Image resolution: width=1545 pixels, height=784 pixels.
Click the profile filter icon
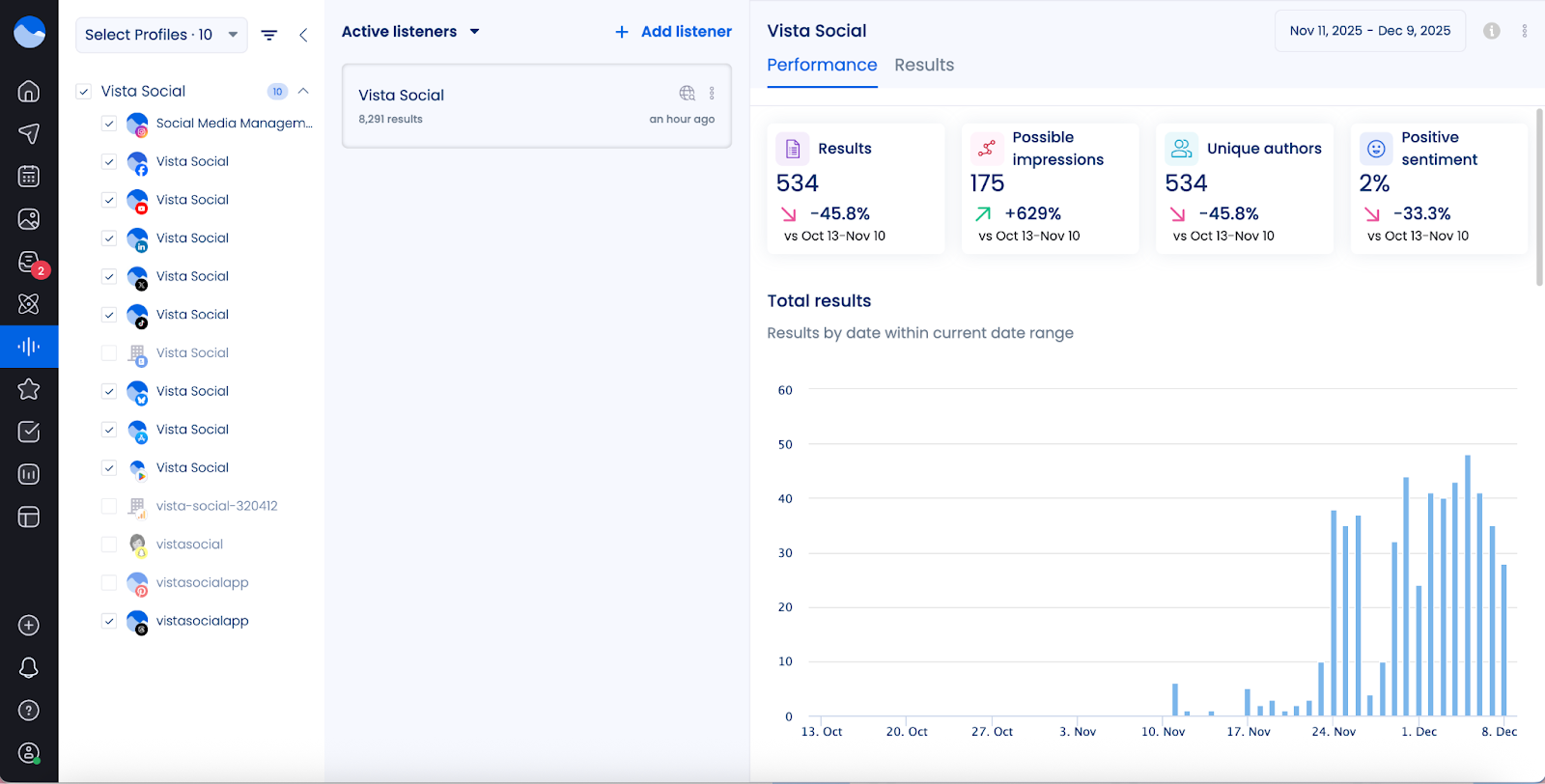(x=269, y=35)
